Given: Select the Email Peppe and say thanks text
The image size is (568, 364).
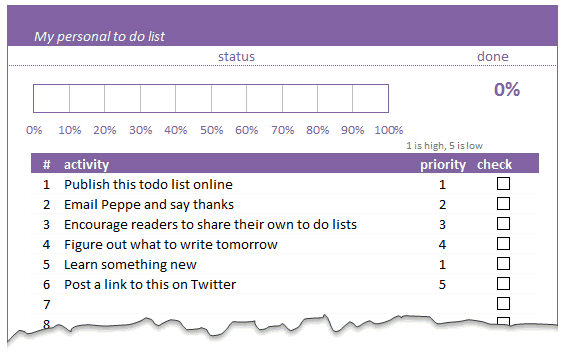Looking at the screenshot, I should pyautogui.click(x=149, y=205).
